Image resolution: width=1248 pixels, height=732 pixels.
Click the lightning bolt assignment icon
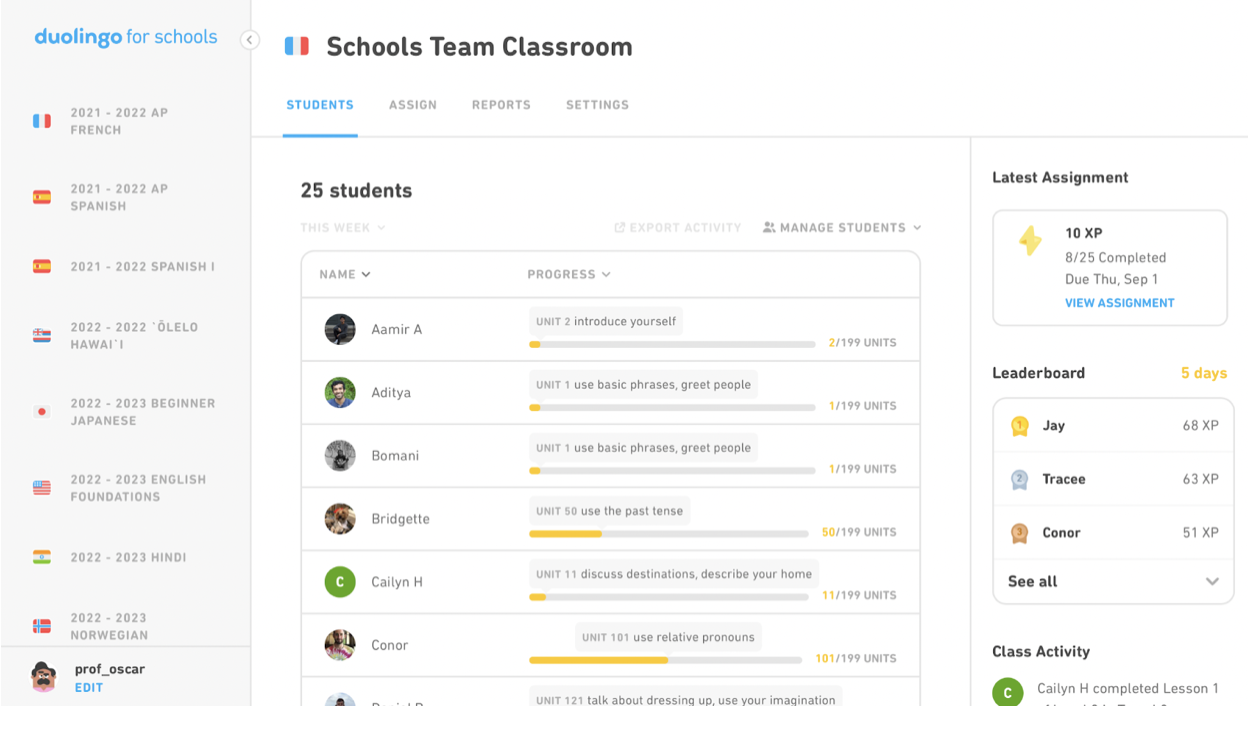coord(1030,240)
